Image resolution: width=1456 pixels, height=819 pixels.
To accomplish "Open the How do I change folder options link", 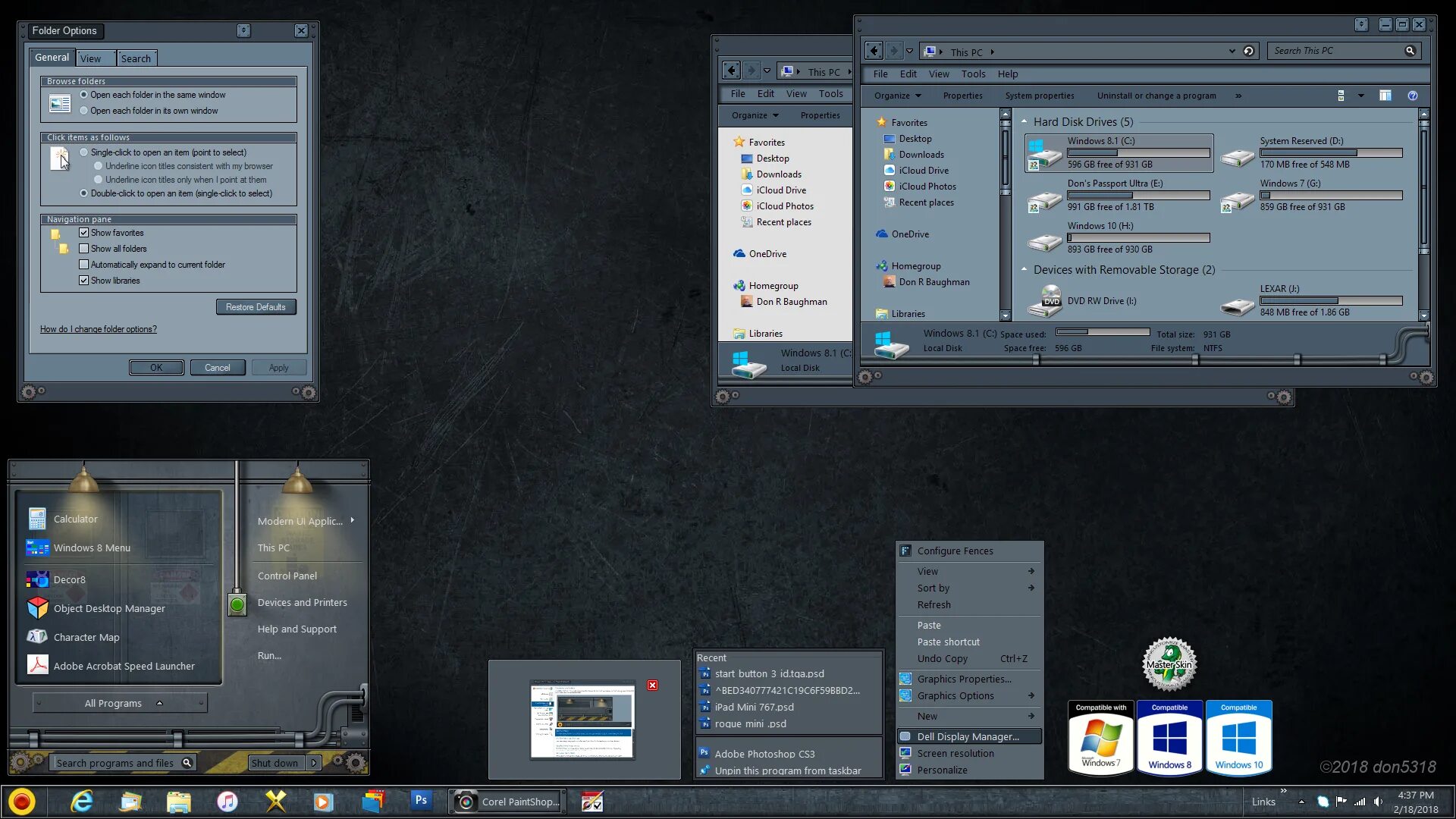I will pyautogui.click(x=99, y=328).
